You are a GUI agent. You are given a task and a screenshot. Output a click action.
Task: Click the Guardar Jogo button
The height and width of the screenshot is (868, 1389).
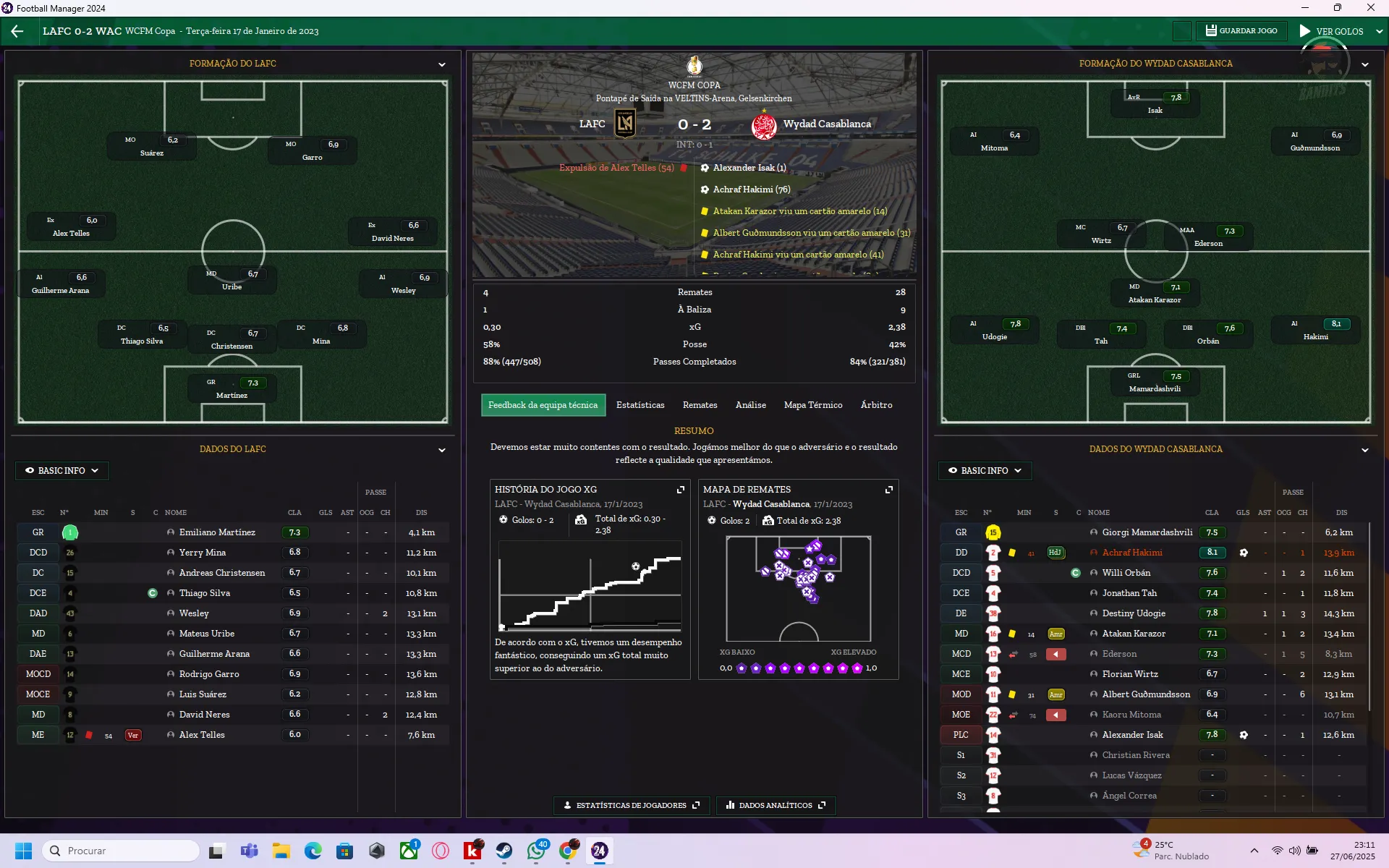1242,31
